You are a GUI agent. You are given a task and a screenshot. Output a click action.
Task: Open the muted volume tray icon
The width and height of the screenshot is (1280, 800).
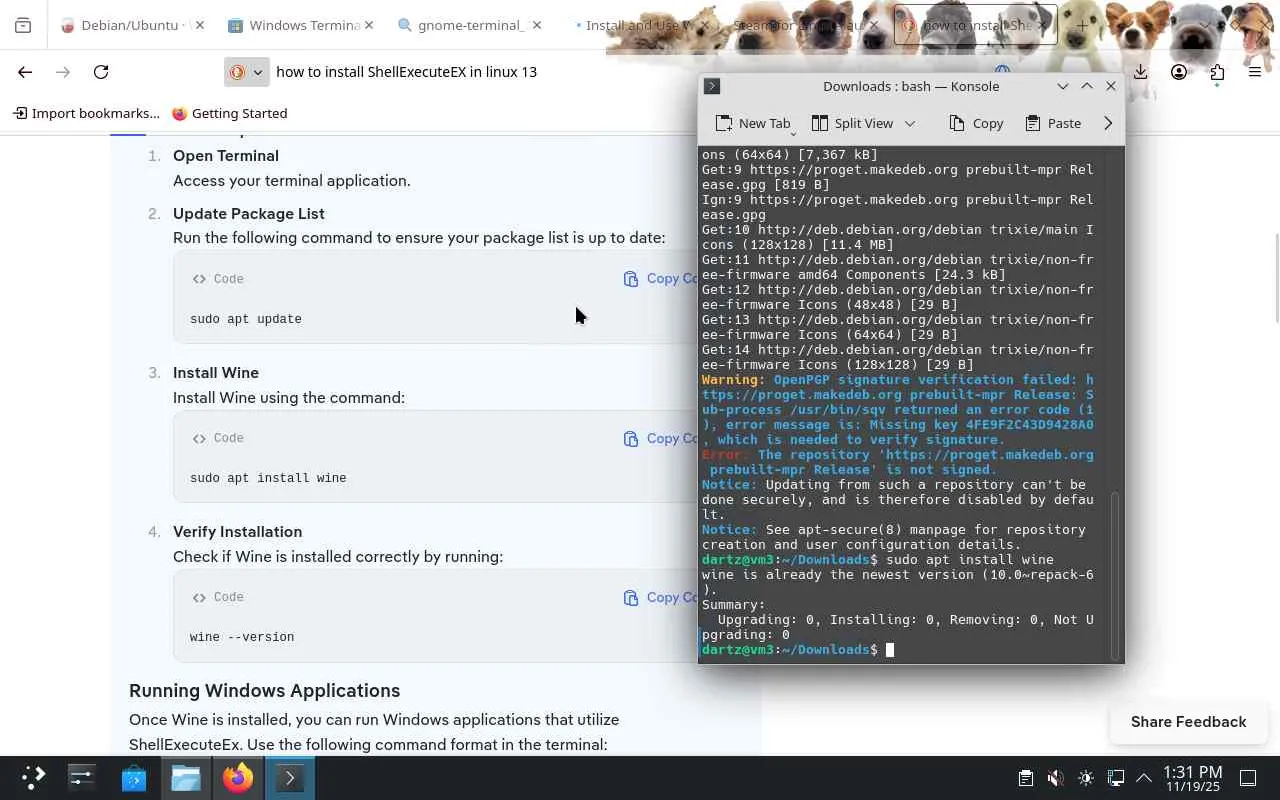[1055, 778]
